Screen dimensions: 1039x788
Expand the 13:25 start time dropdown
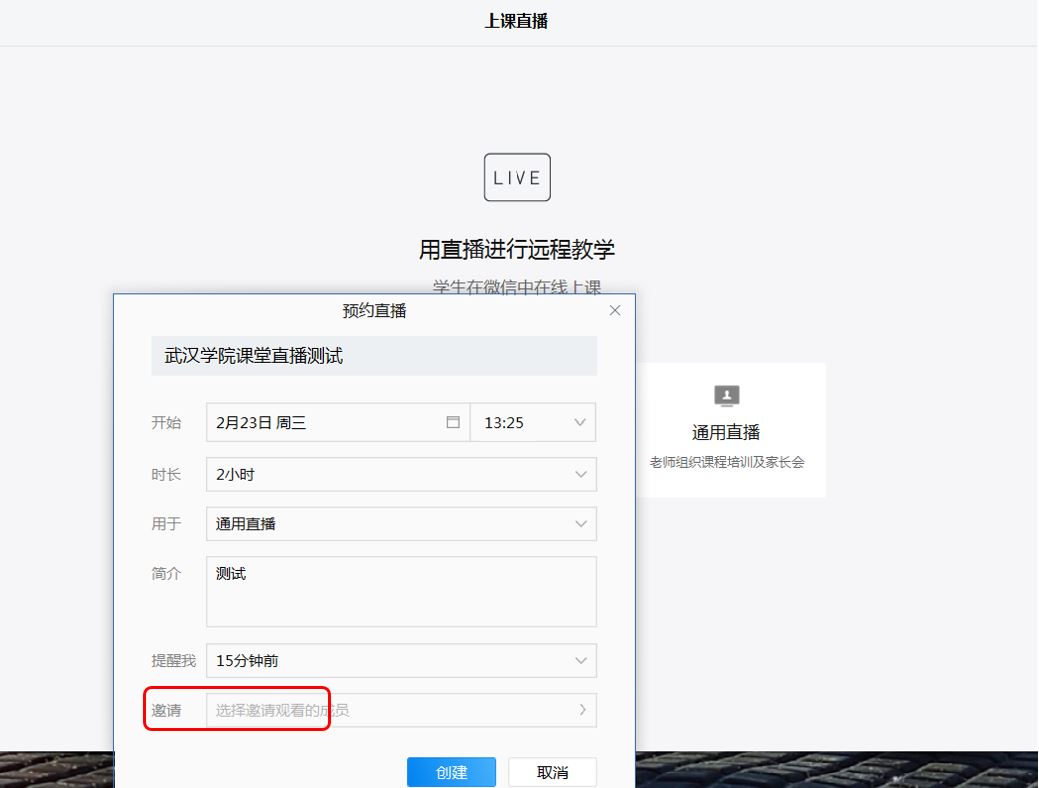click(x=532, y=422)
